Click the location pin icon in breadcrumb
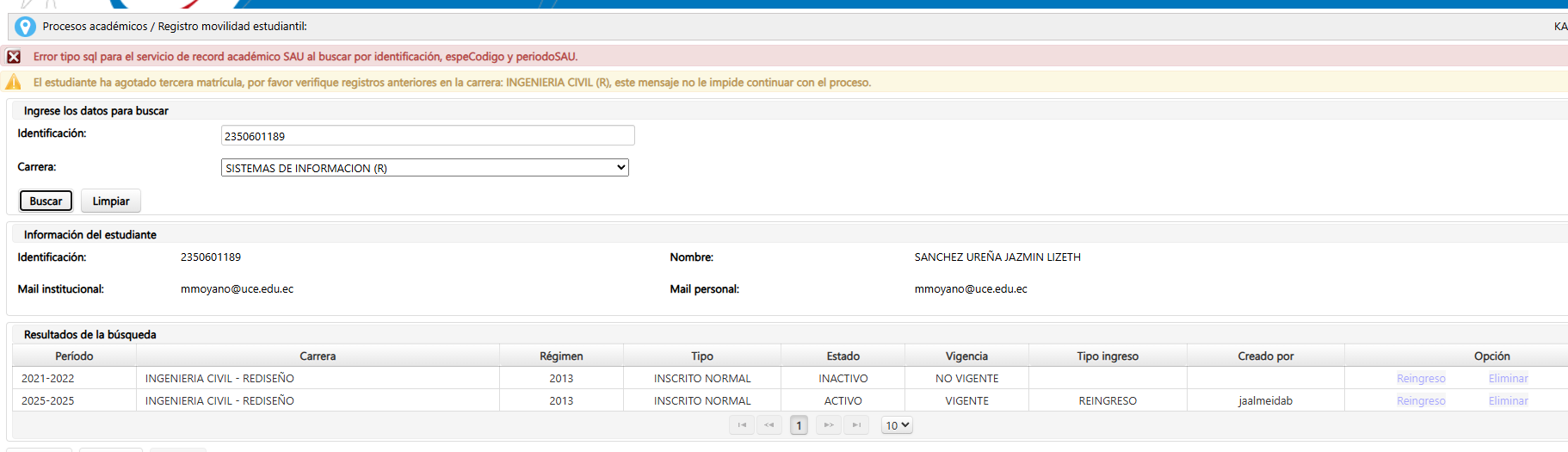This screenshot has height=452, width=1568. [x=25, y=27]
